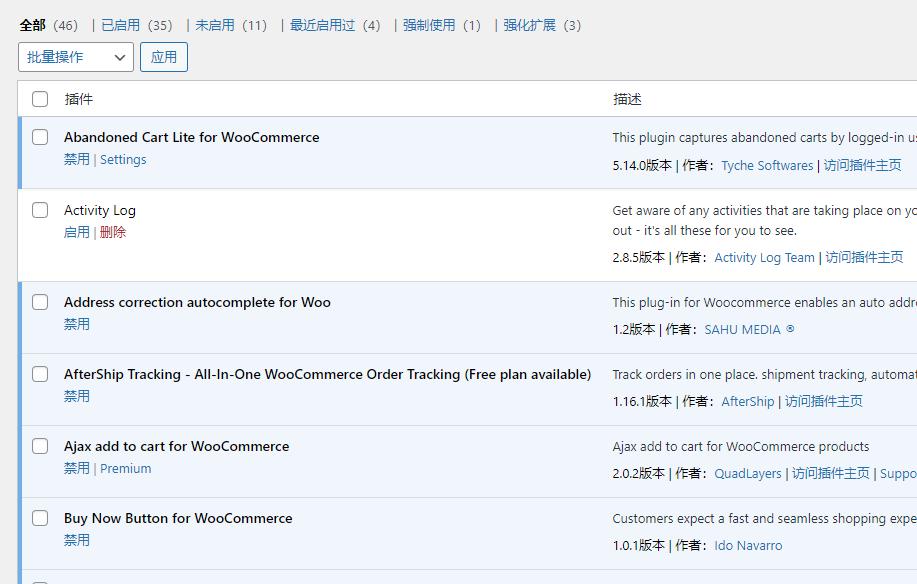
Task: Click the 应用 apply button
Action: [x=164, y=57]
